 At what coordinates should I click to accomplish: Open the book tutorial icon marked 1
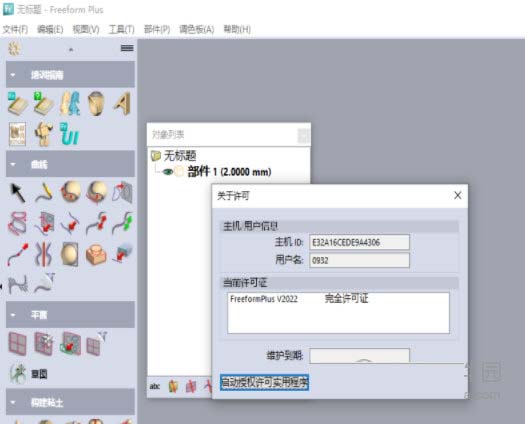tap(18, 103)
